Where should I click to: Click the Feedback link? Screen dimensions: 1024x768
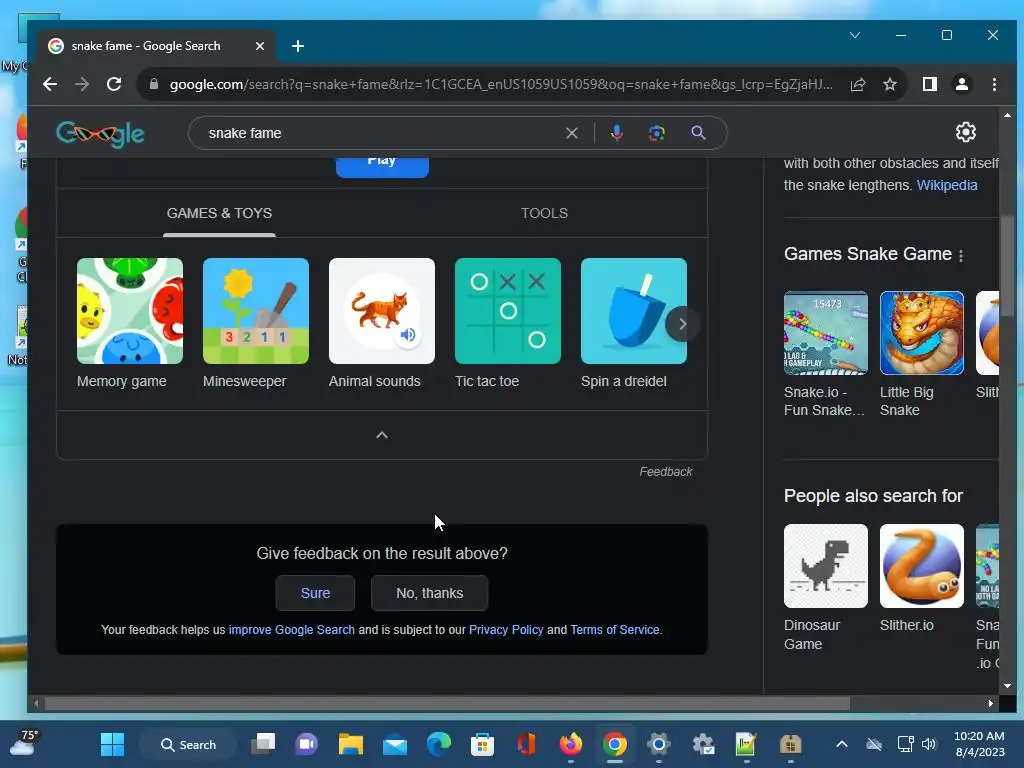(x=665, y=472)
